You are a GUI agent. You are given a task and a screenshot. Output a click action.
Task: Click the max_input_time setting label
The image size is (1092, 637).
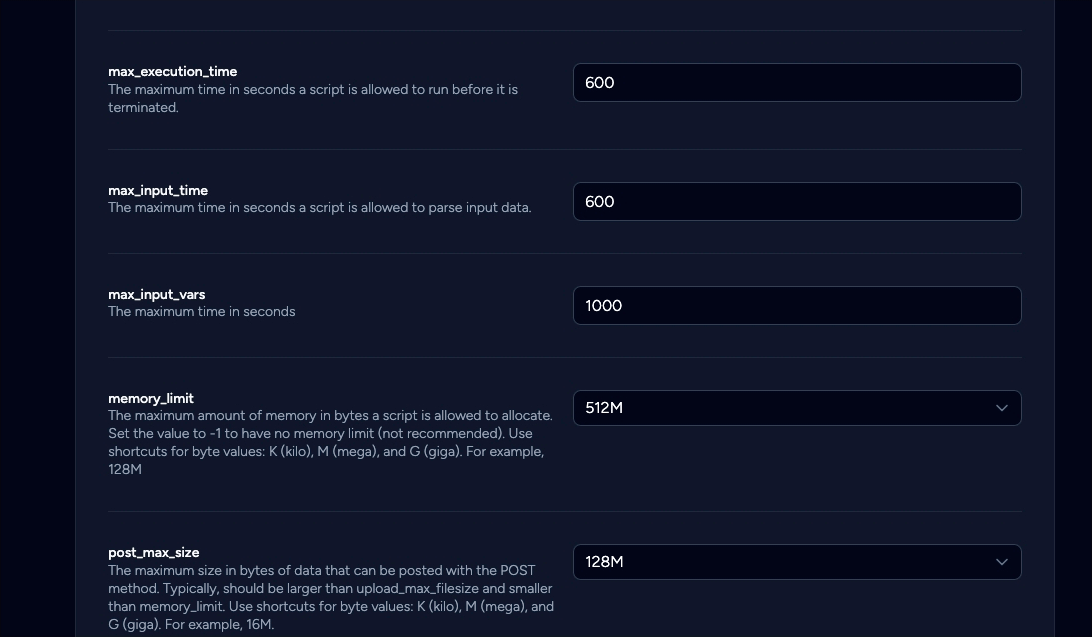[x=158, y=190]
